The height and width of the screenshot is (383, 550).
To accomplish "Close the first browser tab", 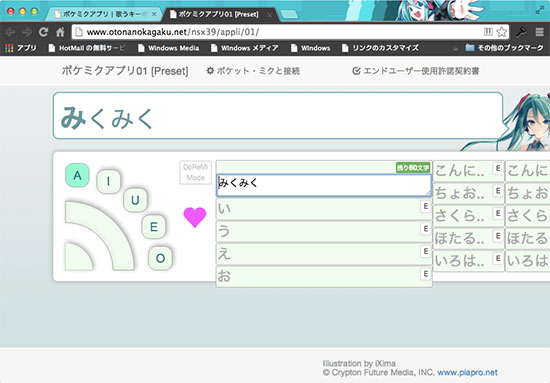I will (x=154, y=14).
